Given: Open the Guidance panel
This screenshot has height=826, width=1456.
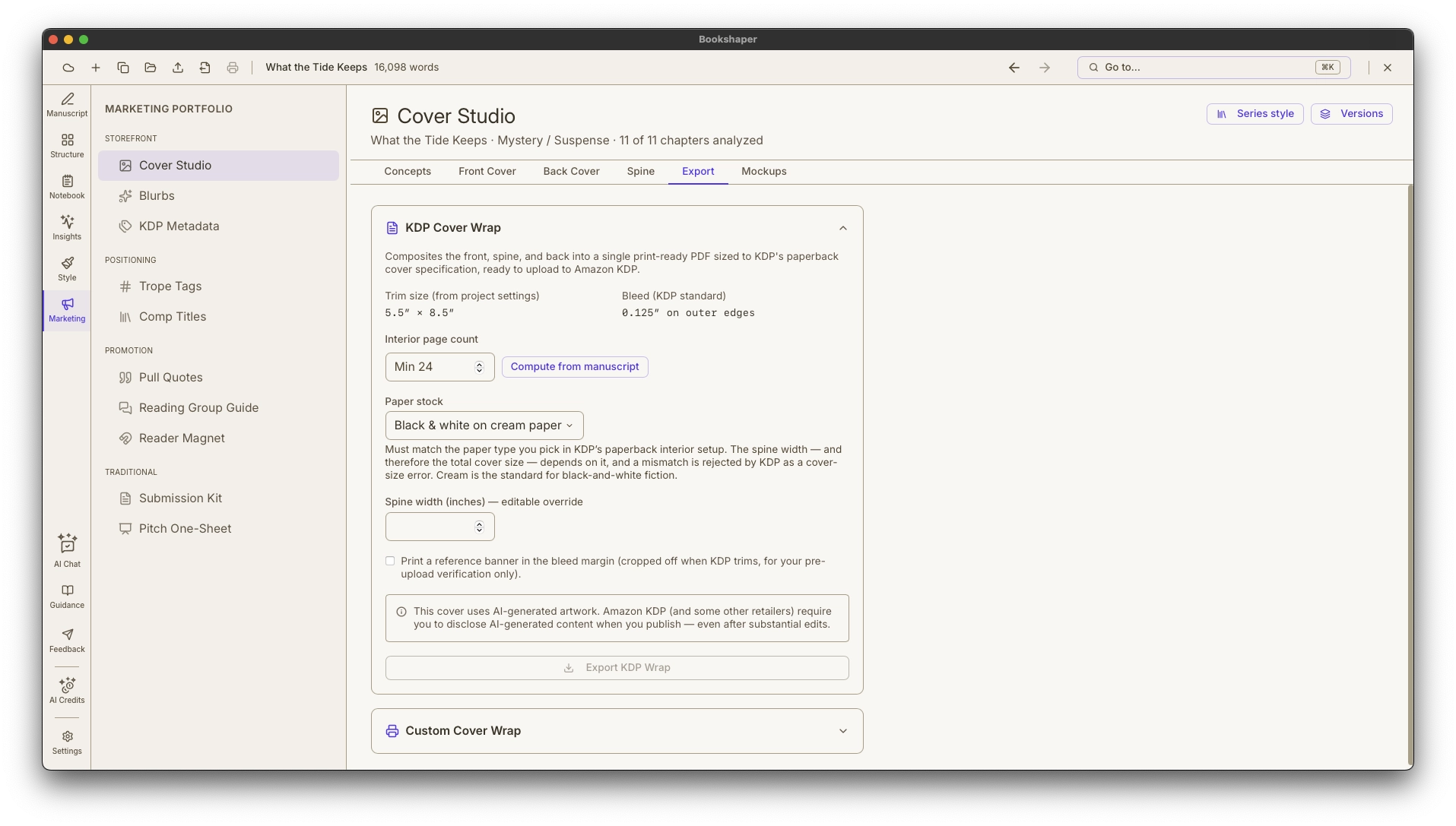Looking at the screenshot, I should click(x=67, y=597).
